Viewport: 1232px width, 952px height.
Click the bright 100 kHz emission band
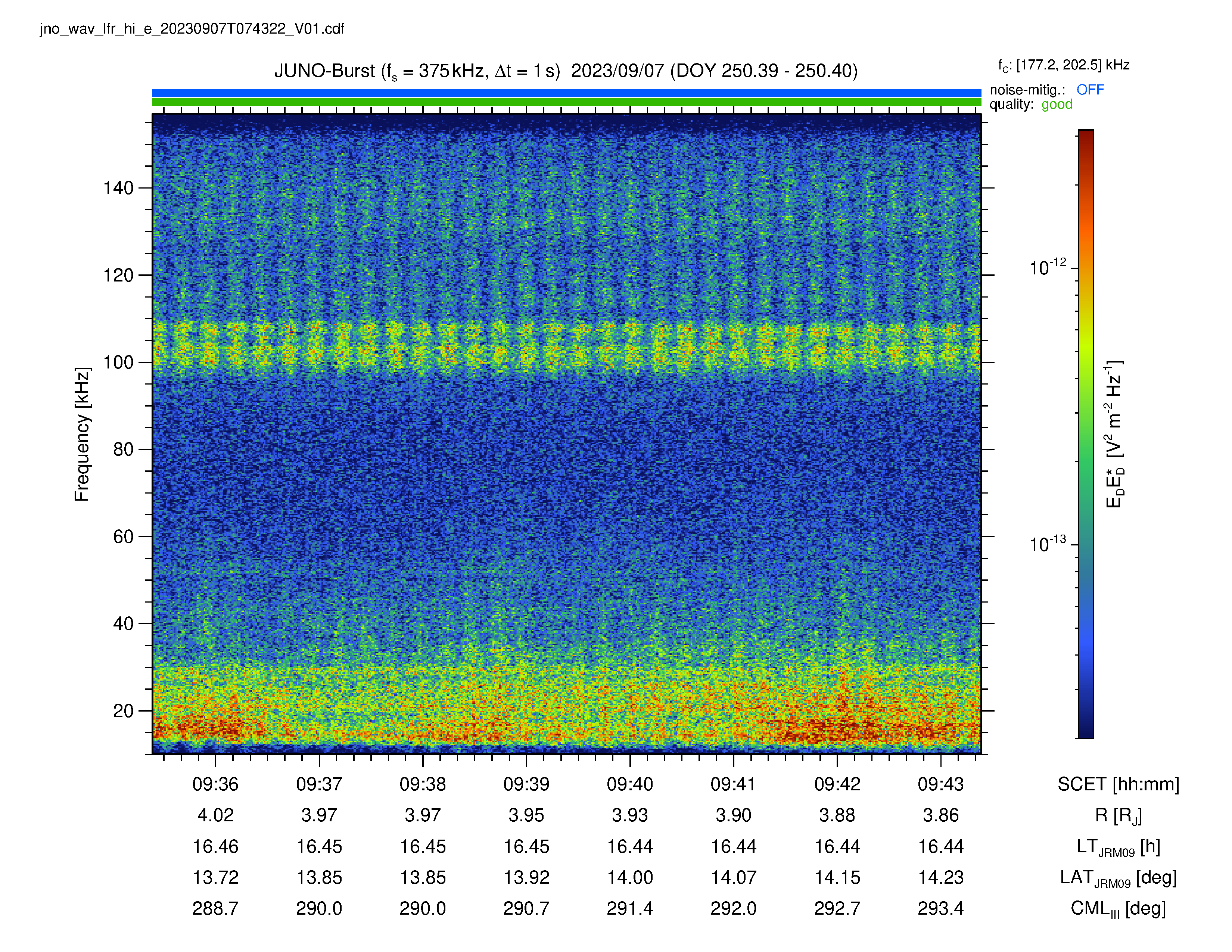pyautogui.click(x=566, y=348)
